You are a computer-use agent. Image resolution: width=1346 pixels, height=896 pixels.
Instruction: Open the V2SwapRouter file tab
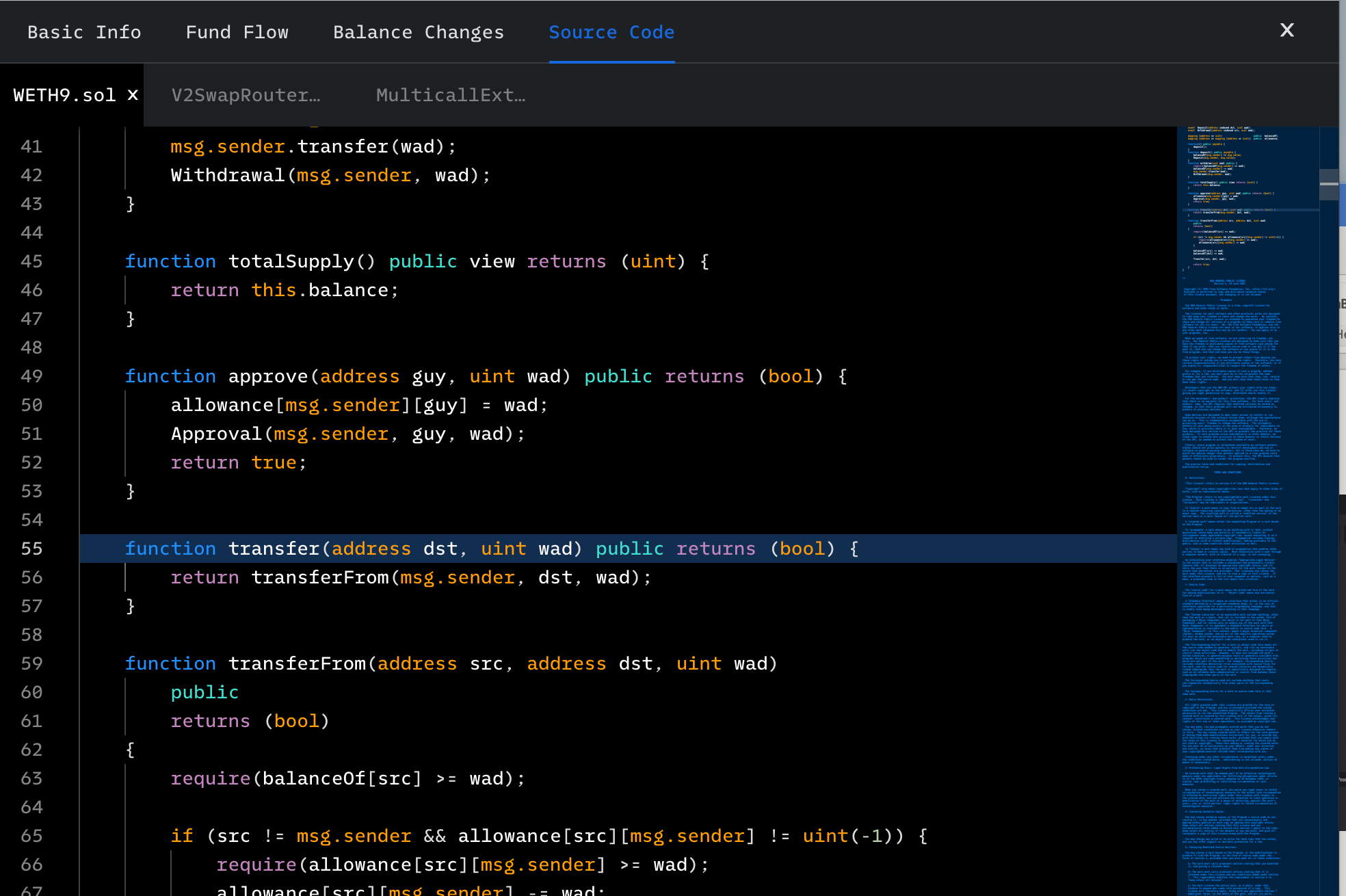246,95
